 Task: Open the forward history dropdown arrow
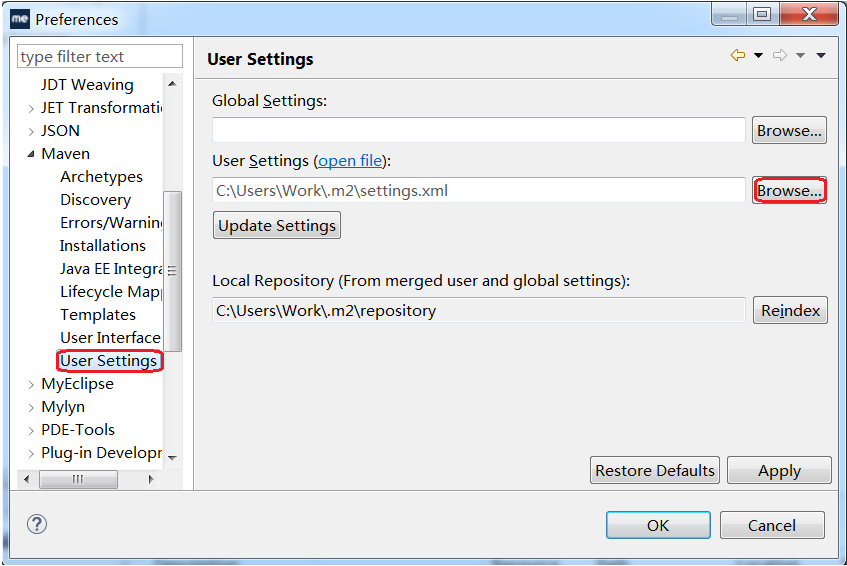point(801,55)
